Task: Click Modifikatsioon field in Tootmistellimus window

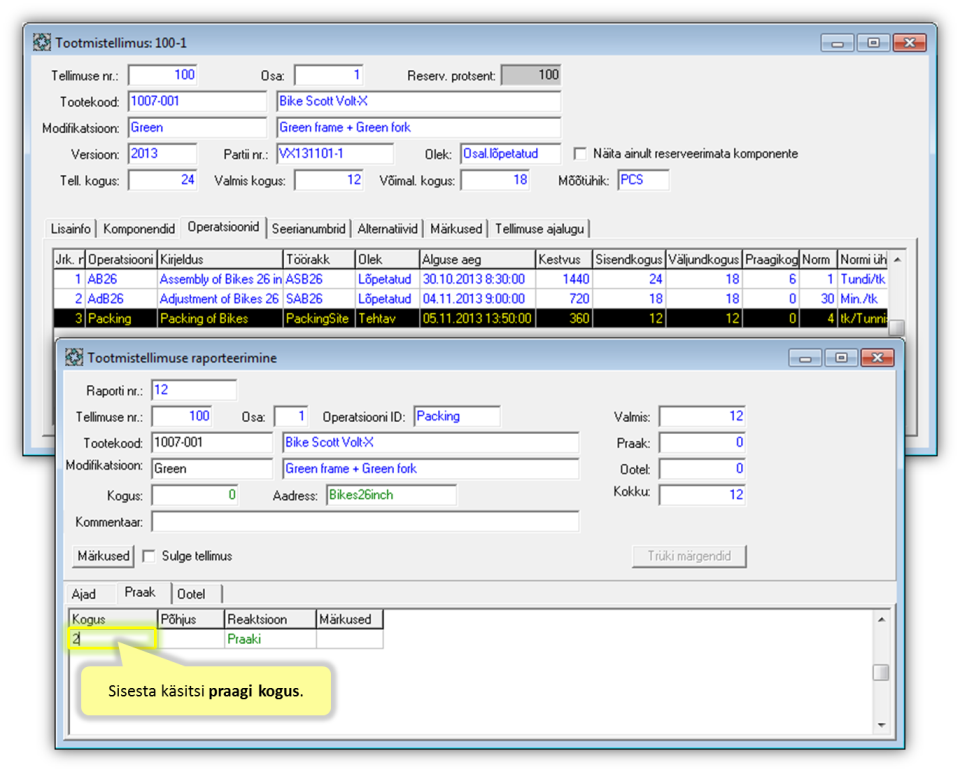Action: coord(197,127)
